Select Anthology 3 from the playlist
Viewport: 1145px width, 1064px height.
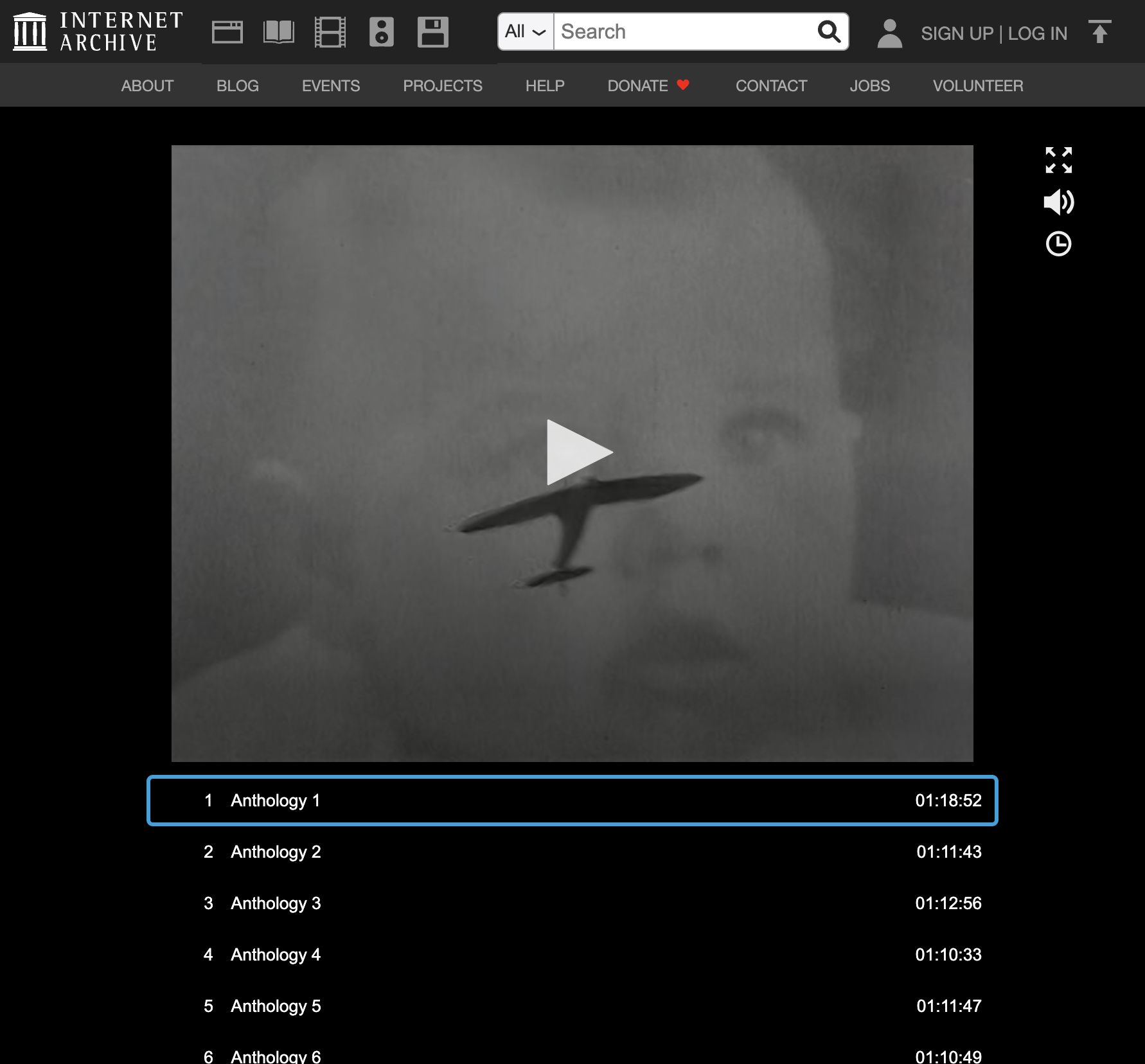[x=572, y=903]
